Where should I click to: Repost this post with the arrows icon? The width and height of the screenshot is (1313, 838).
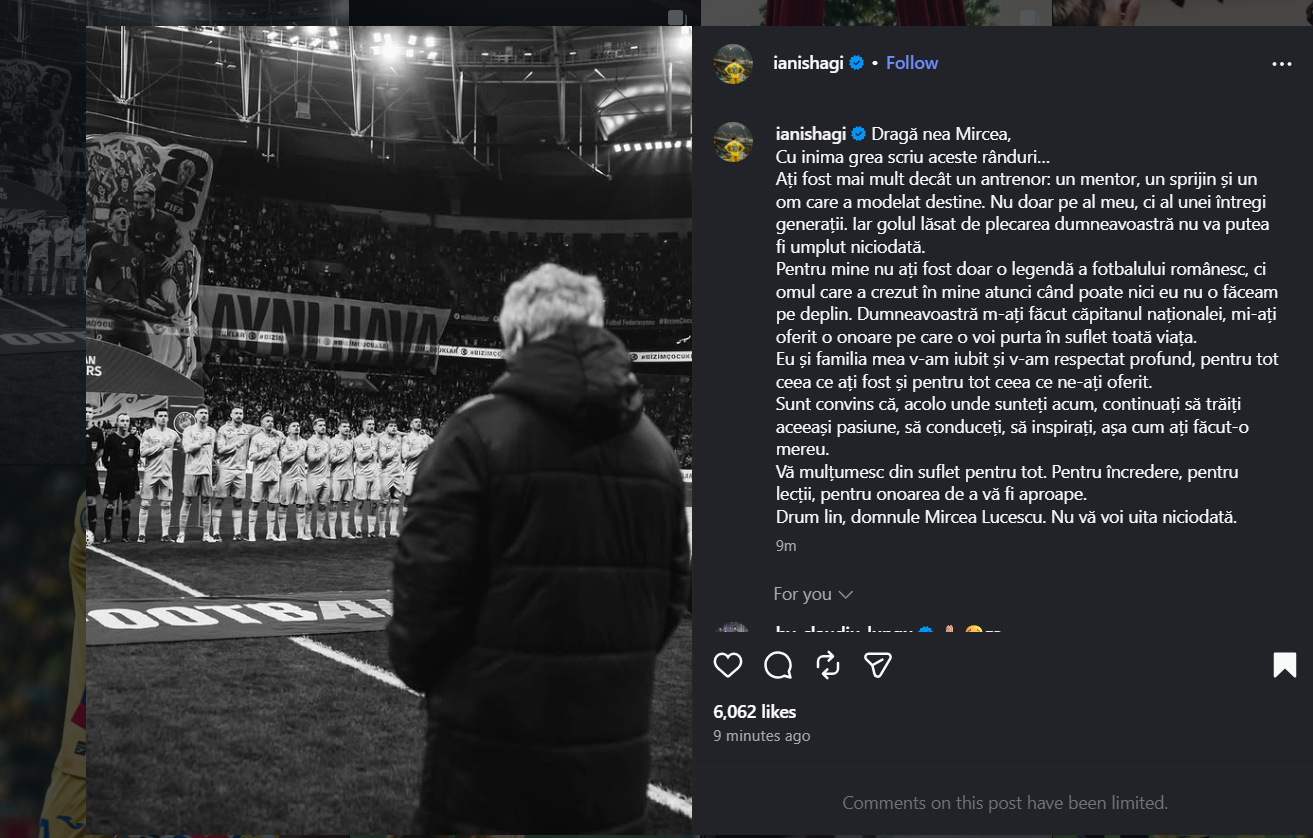(828, 666)
